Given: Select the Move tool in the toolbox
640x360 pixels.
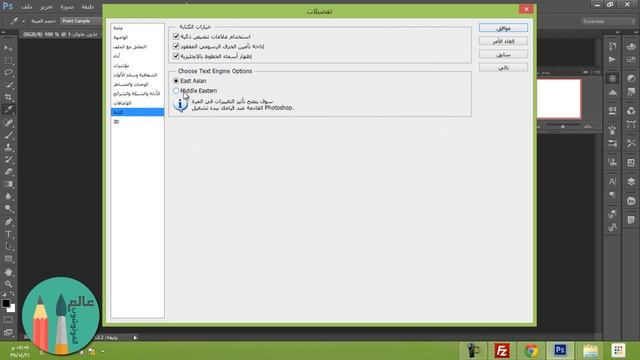Looking at the screenshot, I should (x=8, y=48).
